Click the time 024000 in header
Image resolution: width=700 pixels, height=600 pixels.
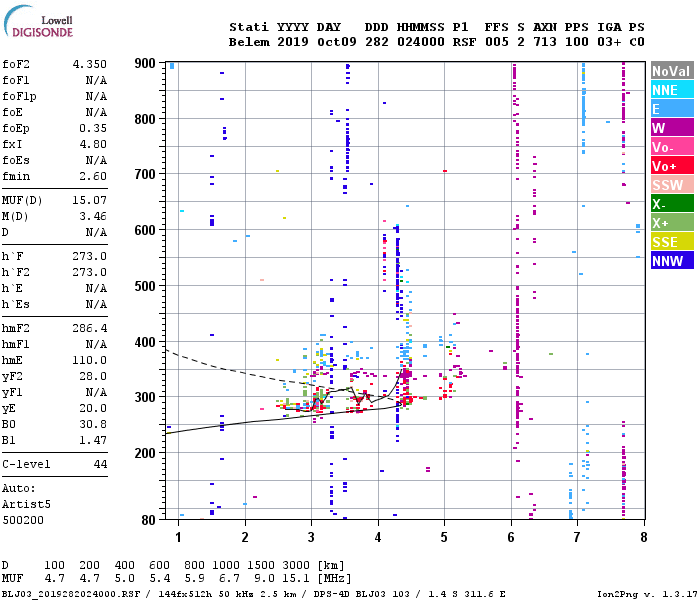click(x=421, y=42)
